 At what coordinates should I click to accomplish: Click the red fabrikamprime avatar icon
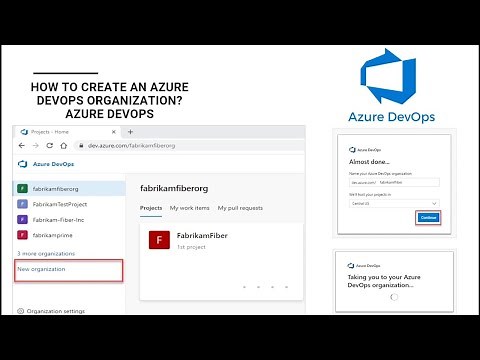(x=22, y=235)
